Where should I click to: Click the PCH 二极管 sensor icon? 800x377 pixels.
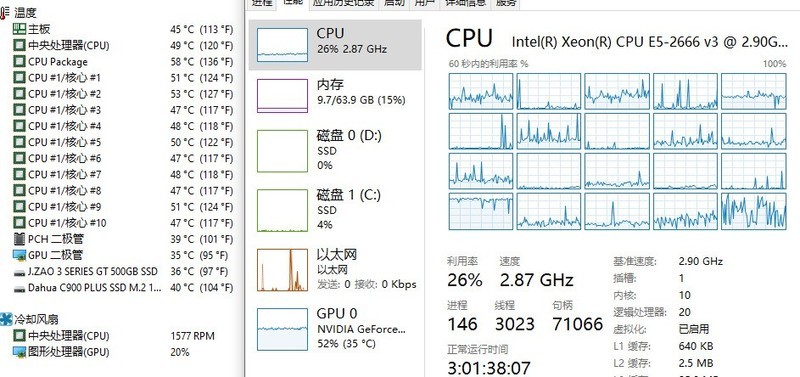tap(19, 239)
